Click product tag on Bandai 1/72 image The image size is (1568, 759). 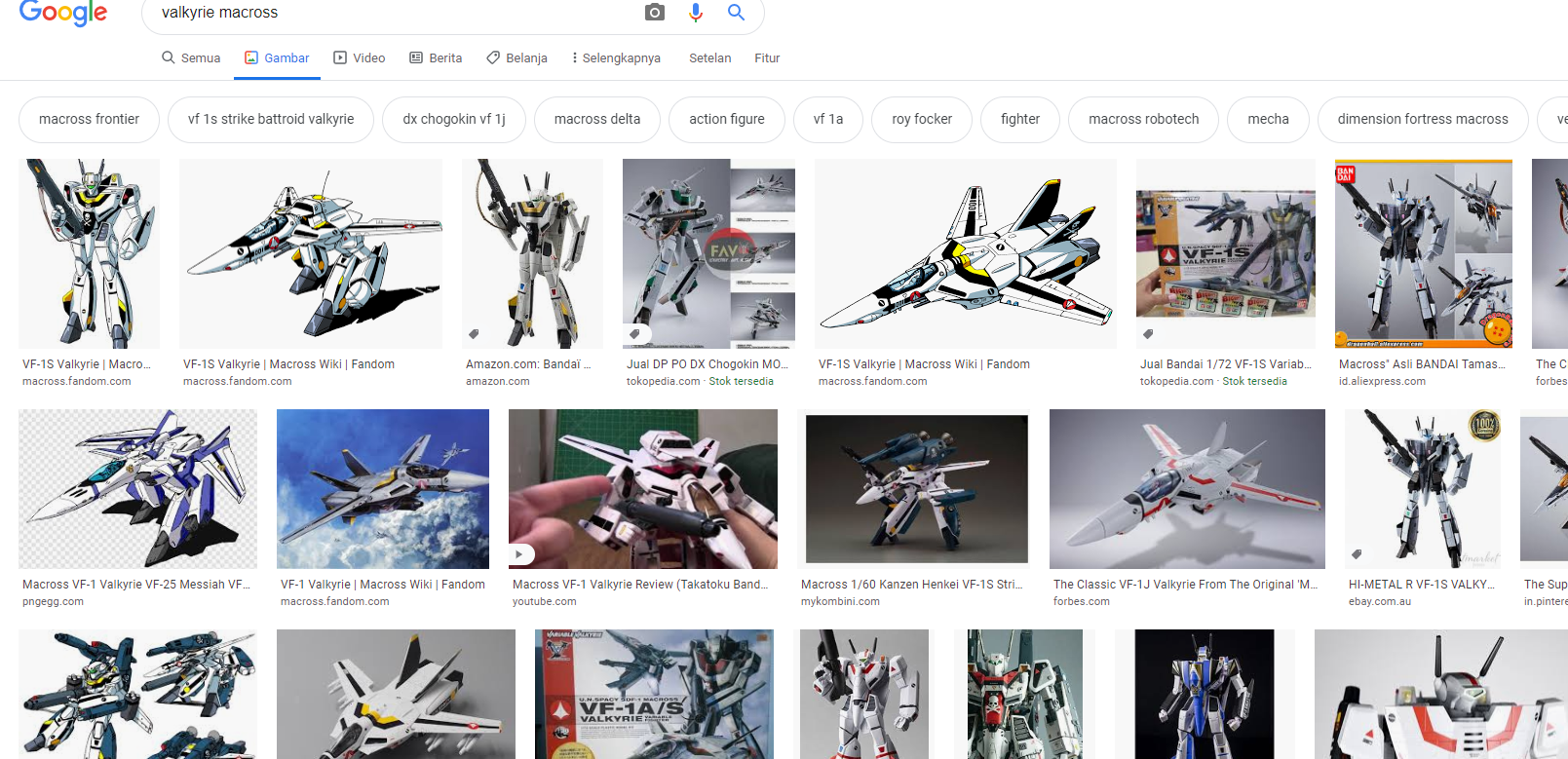pyautogui.click(x=1148, y=334)
